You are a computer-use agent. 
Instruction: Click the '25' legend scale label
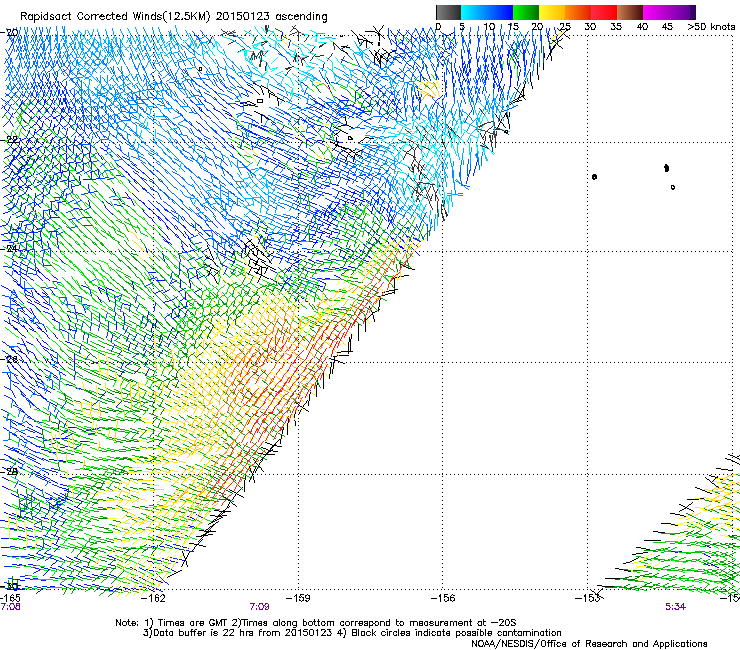[x=565, y=27]
